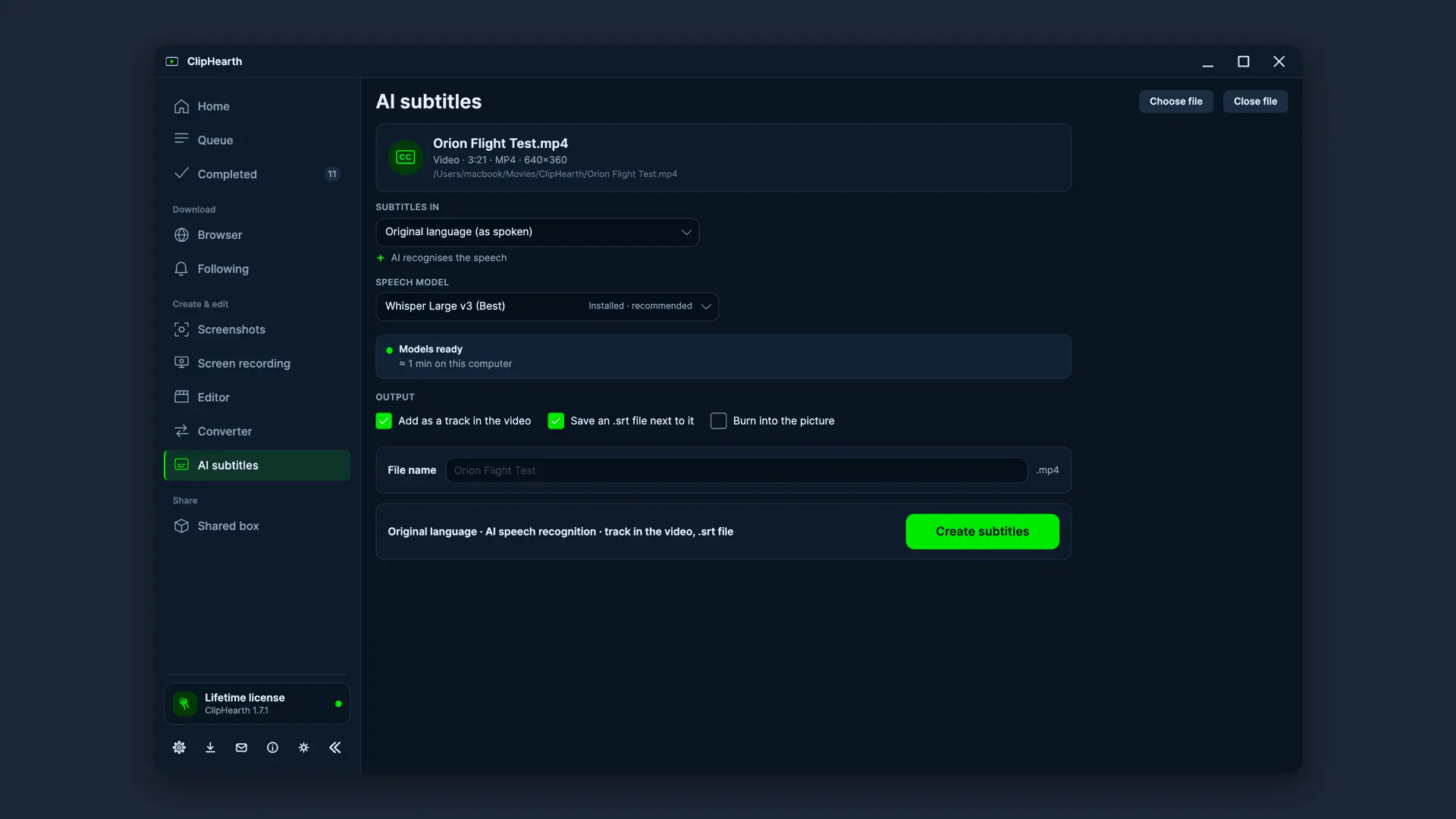
Task: Open Screen recording tool
Action: [x=257, y=364]
